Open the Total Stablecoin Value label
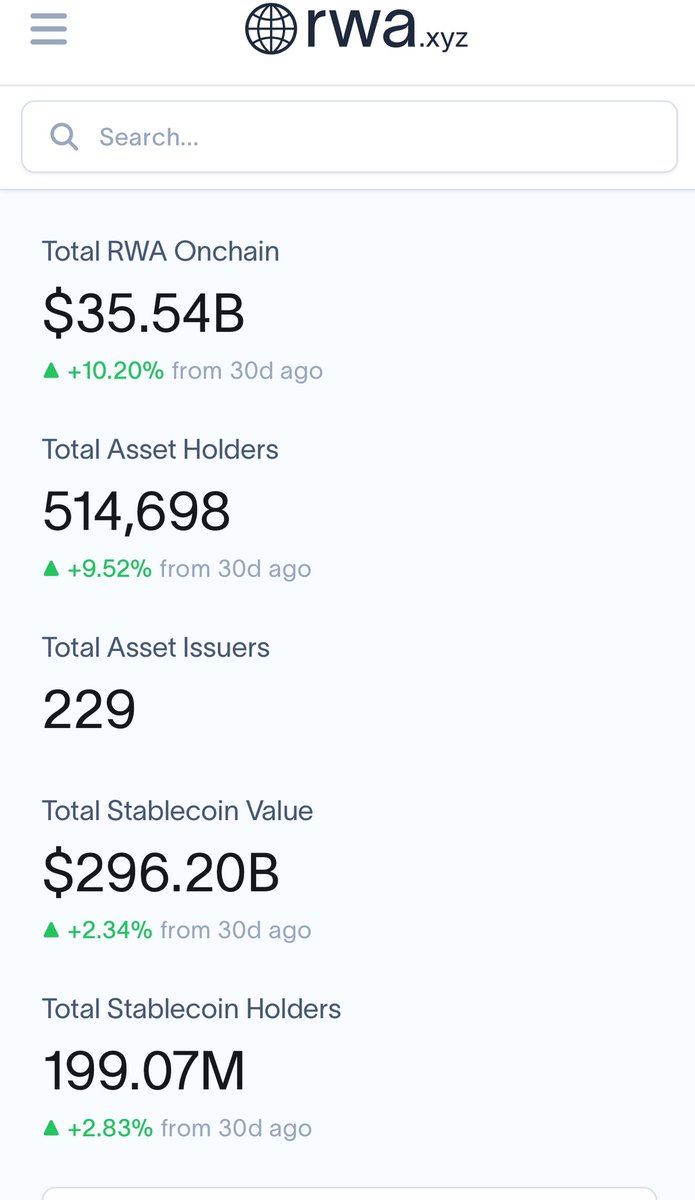Image resolution: width=695 pixels, height=1200 pixels. pos(177,810)
